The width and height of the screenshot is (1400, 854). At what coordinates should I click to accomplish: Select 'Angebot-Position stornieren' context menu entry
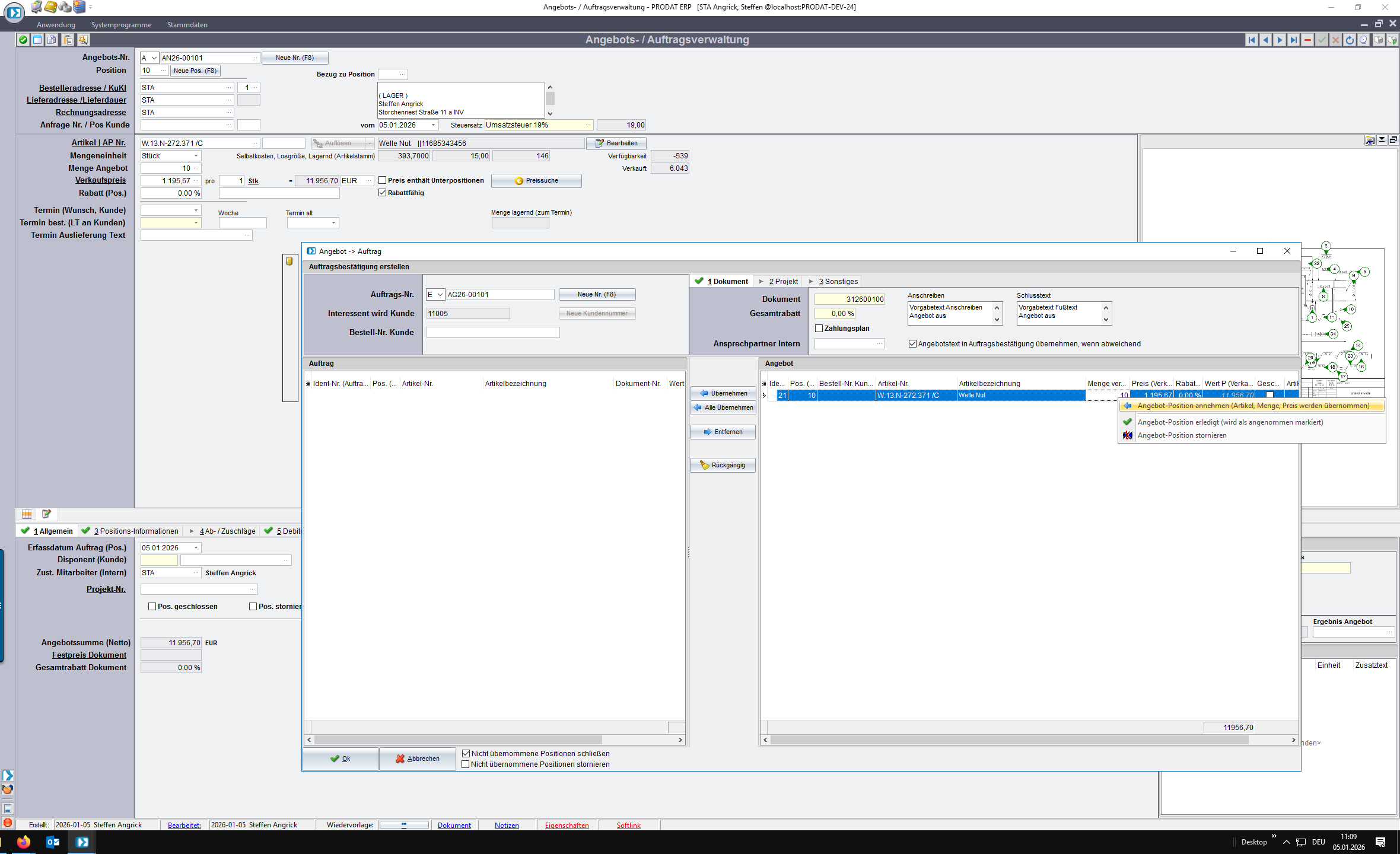pos(1182,435)
